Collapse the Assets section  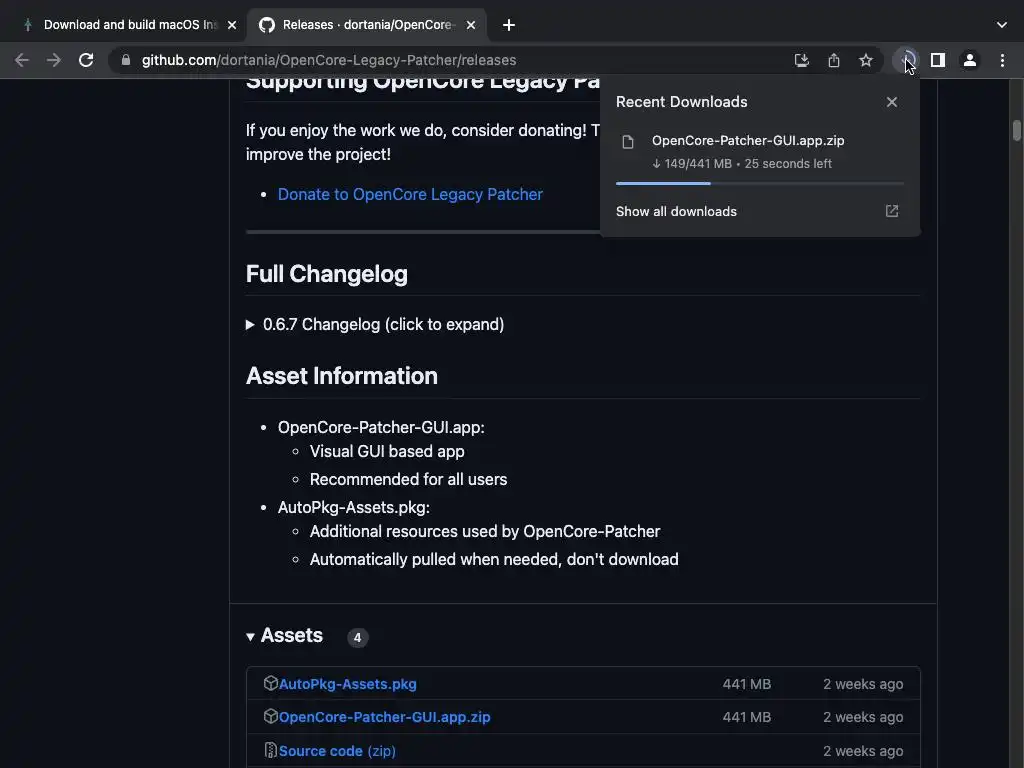[251, 636]
